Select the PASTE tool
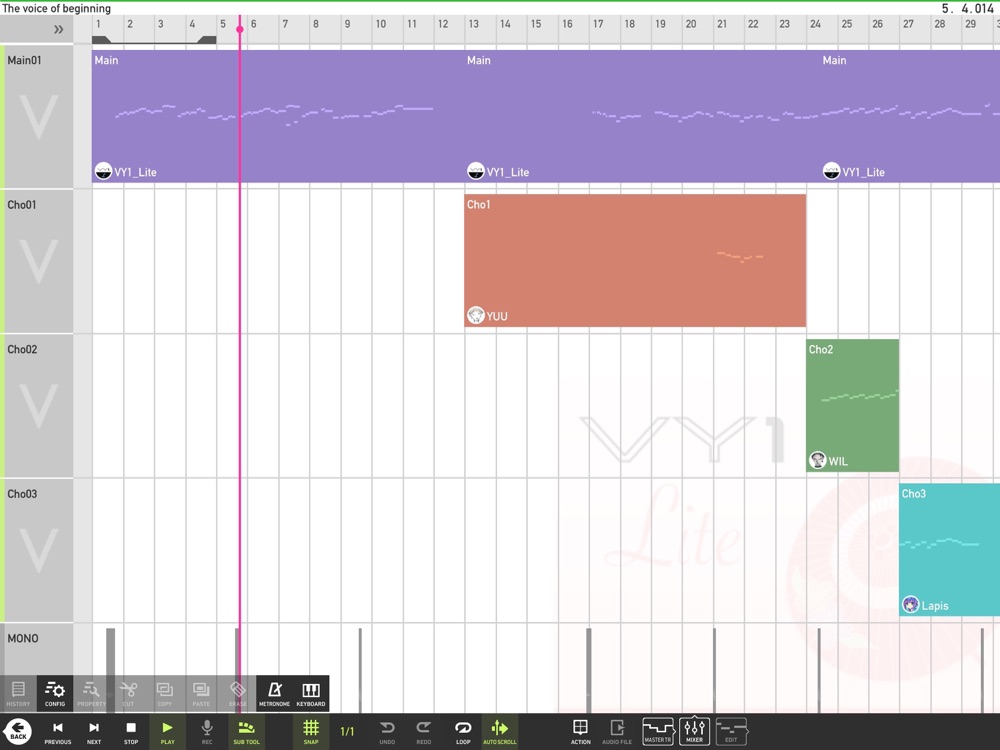Screen dimensions: 1000x750 coord(201,693)
